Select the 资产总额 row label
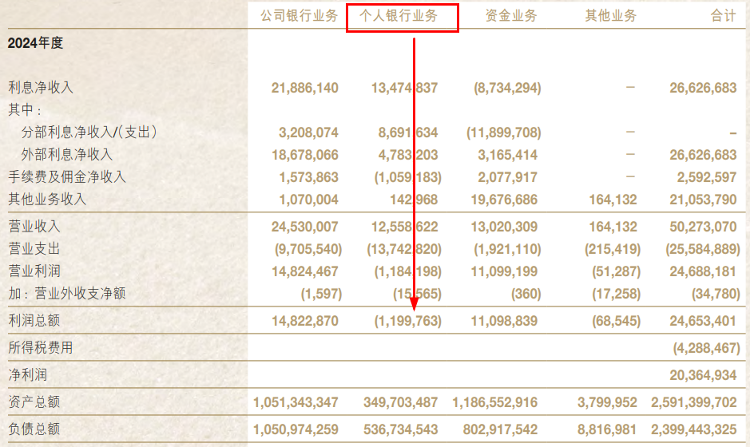750x447 pixels. point(34,402)
